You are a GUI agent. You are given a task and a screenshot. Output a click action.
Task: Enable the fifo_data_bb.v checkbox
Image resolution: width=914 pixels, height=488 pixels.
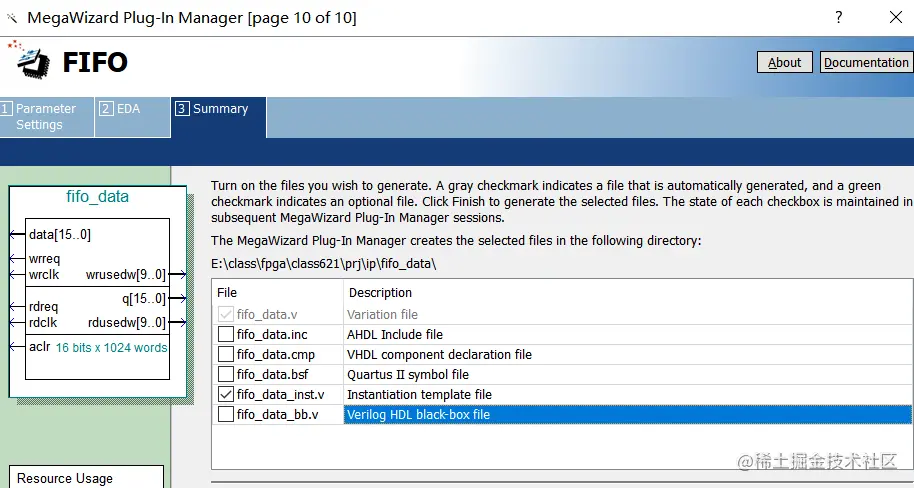click(x=226, y=415)
